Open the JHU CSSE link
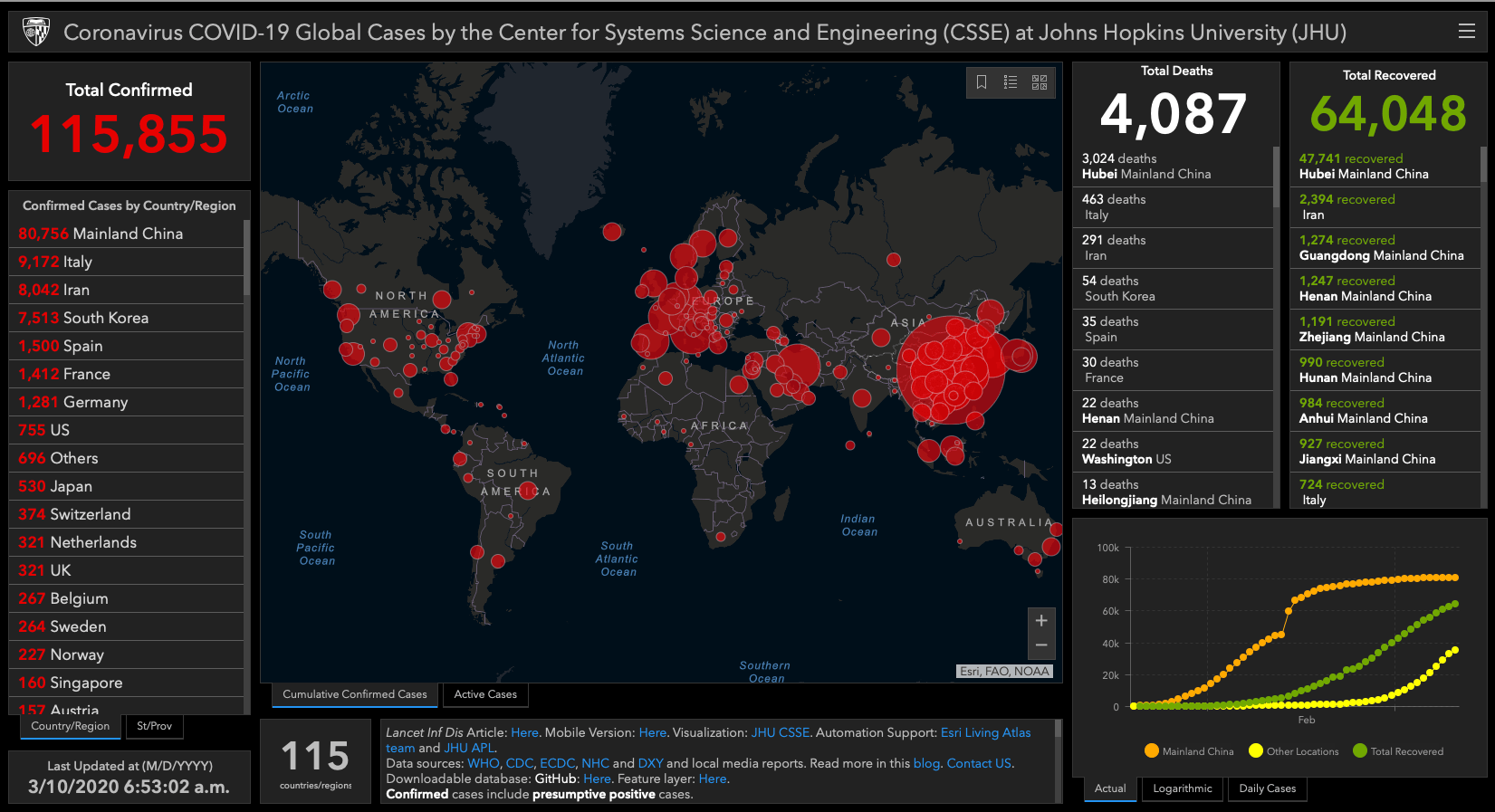 point(781,732)
